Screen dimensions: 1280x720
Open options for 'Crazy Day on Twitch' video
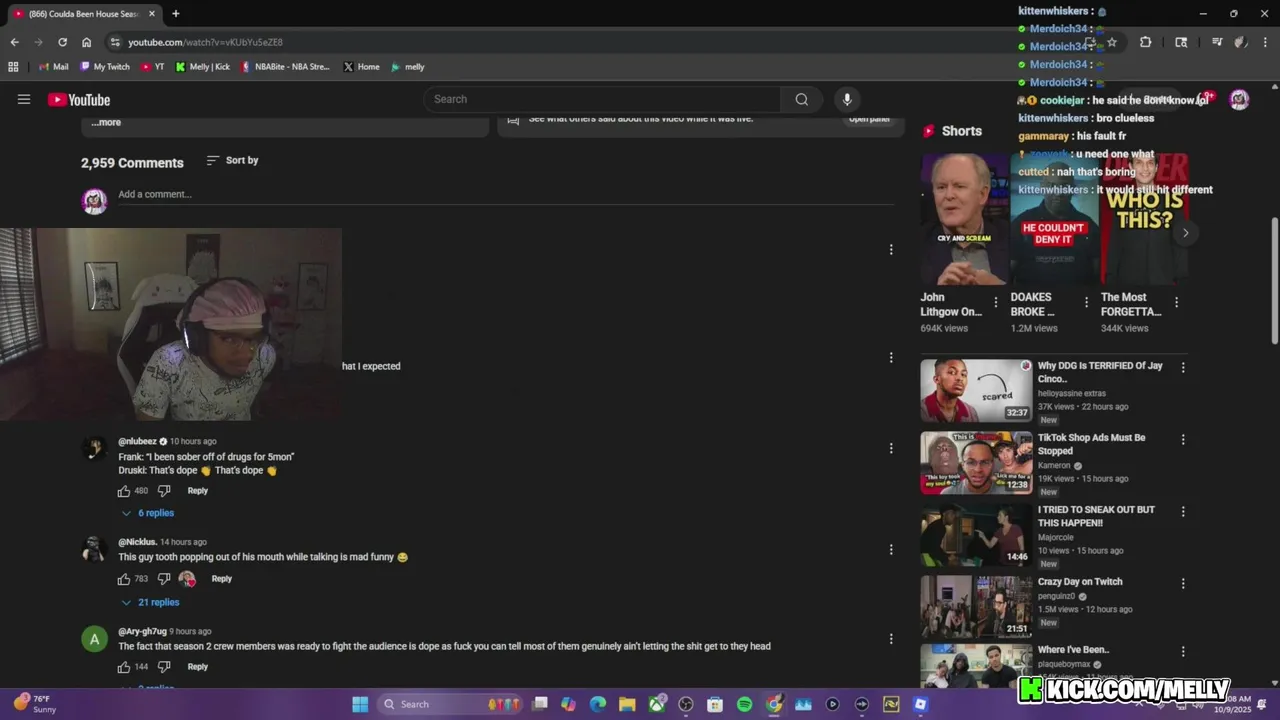[x=1183, y=583]
